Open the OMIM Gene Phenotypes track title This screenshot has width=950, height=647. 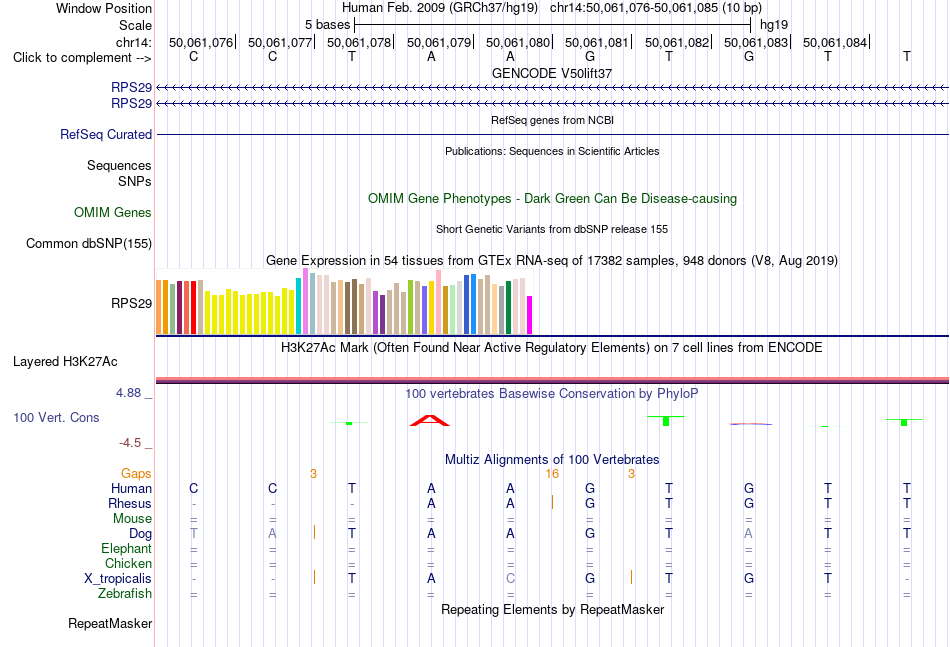(x=552, y=199)
